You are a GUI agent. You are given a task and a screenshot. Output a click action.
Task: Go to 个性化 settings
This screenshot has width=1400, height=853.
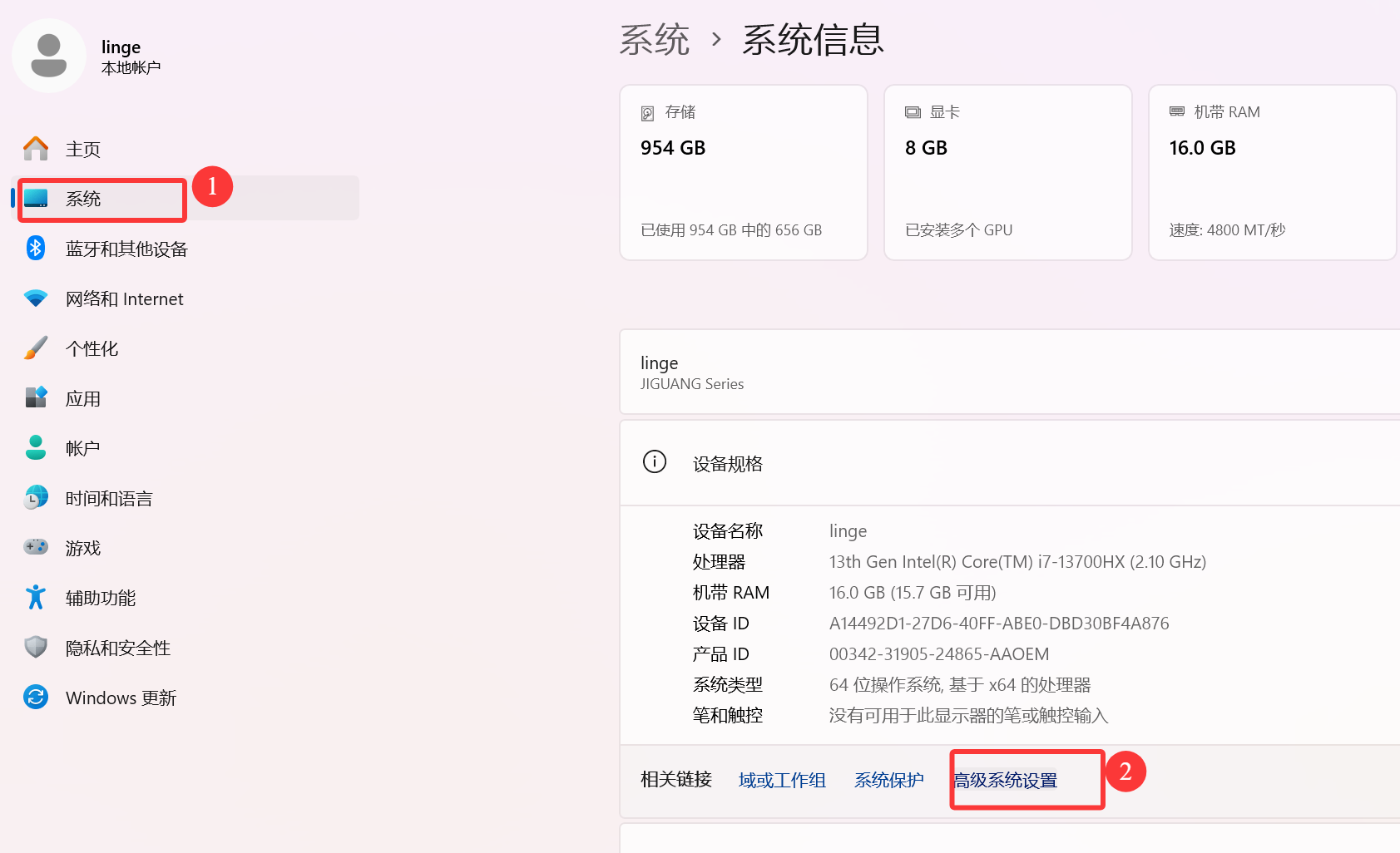tap(185, 348)
